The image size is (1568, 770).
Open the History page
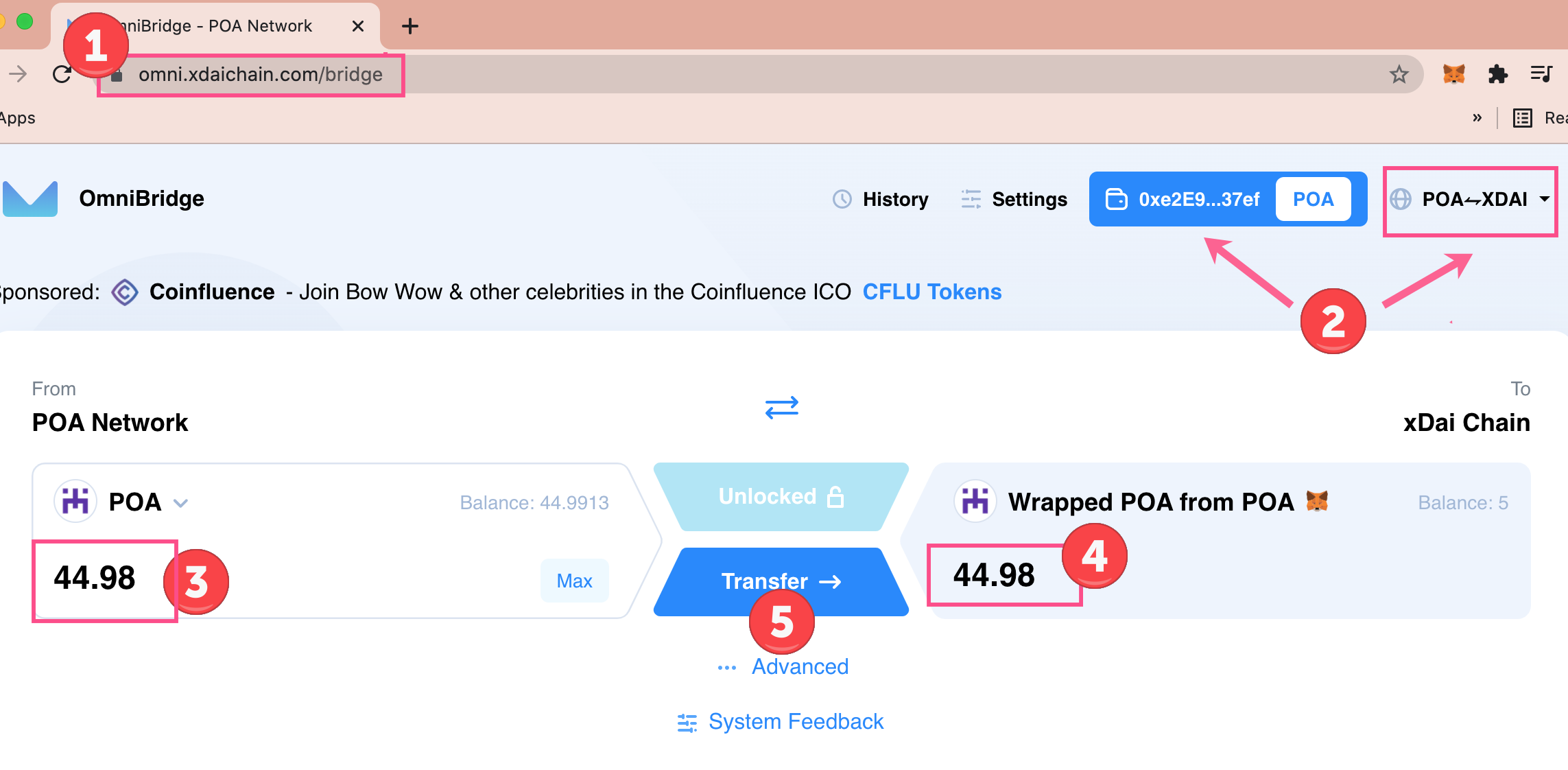tap(881, 200)
